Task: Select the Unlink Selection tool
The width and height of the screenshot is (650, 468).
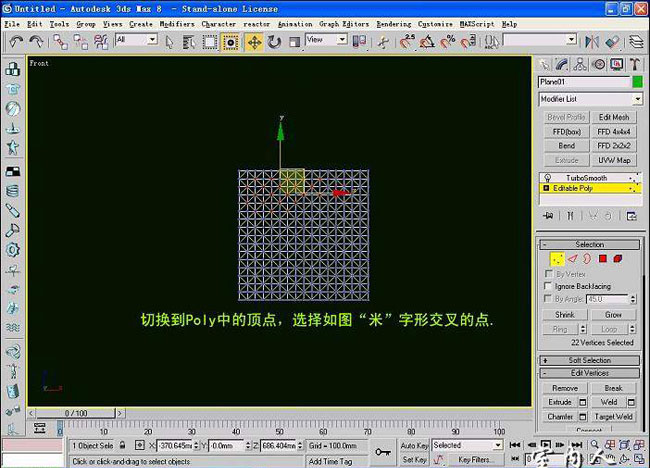Action: [x=80, y=41]
